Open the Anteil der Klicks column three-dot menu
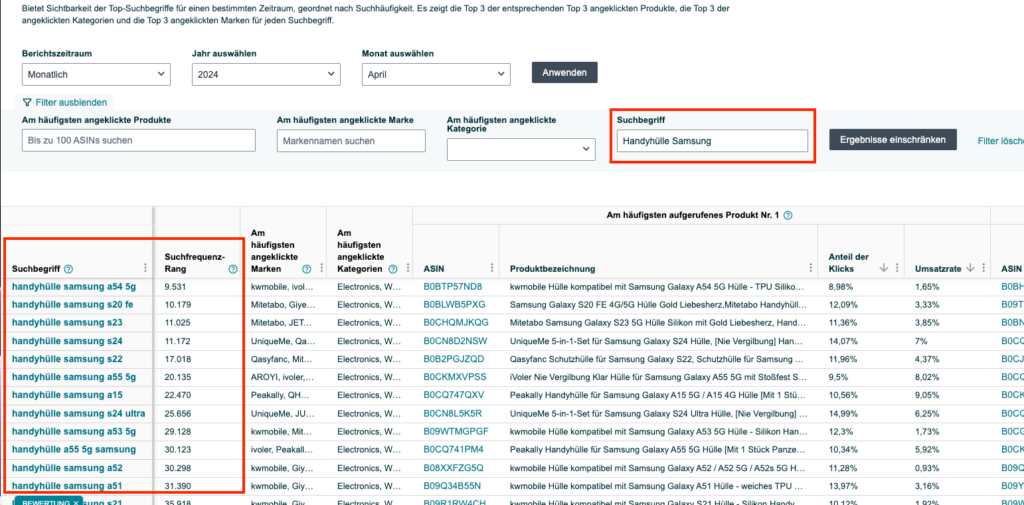This screenshot has height=505, width=1024. click(898, 268)
